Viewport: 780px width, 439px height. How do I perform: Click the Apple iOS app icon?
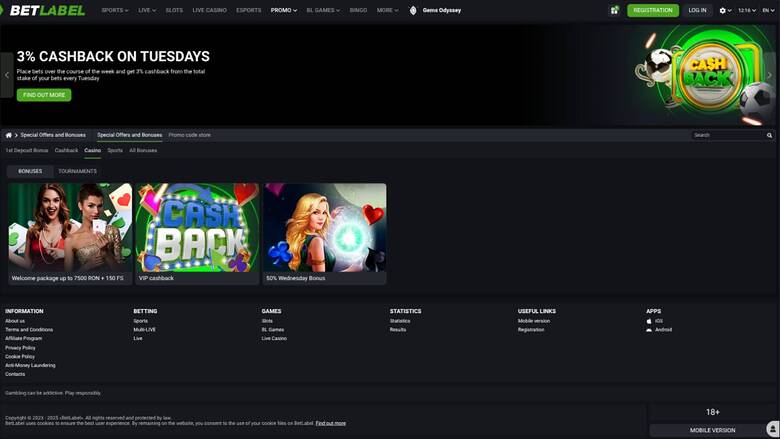pyautogui.click(x=649, y=321)
